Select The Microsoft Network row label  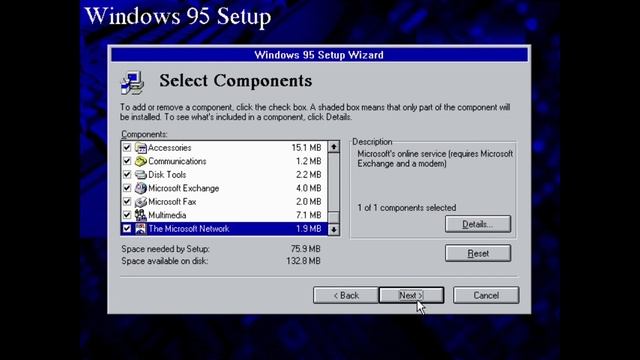click(x=189, y=229)
